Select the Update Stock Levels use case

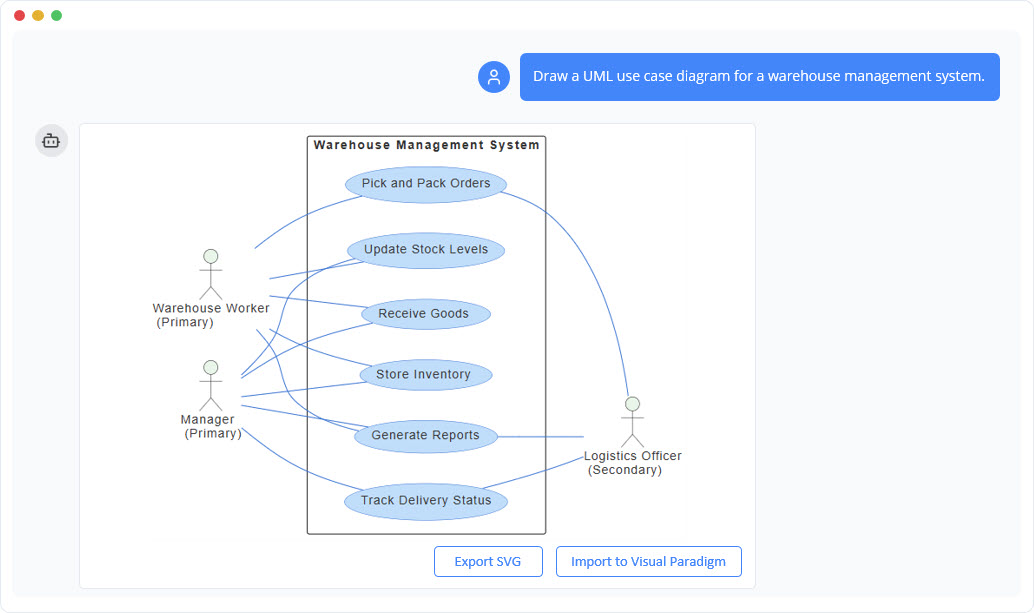(x=425, y=249)
